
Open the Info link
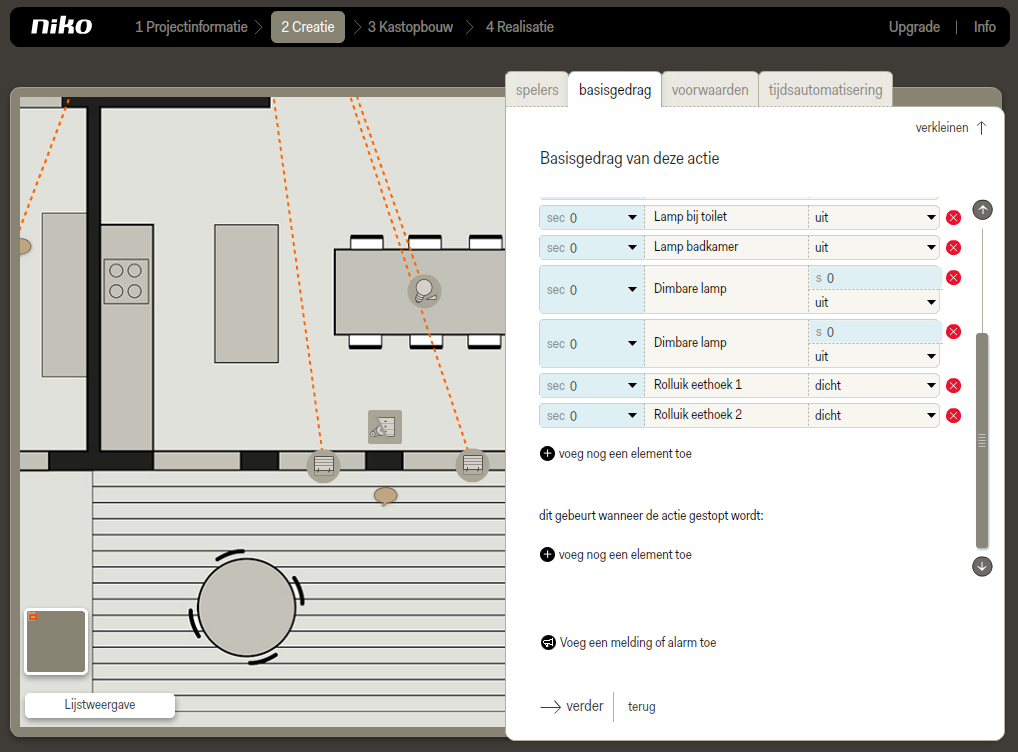(984, 27)
